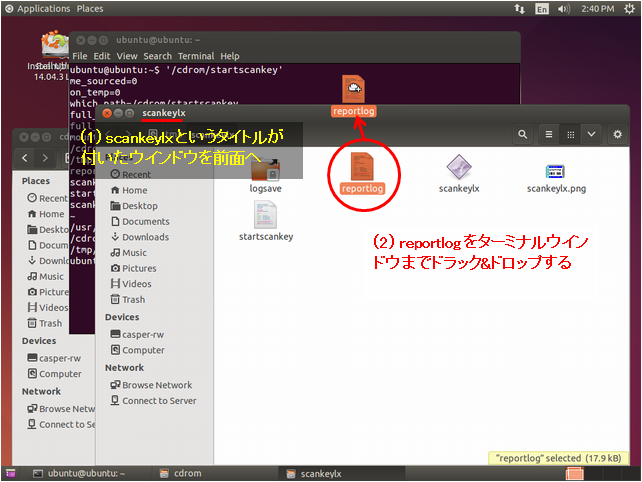Open the Terminal menu in terminal menubar
Viewport: 642px width, 482px height.
click(196, 56)
